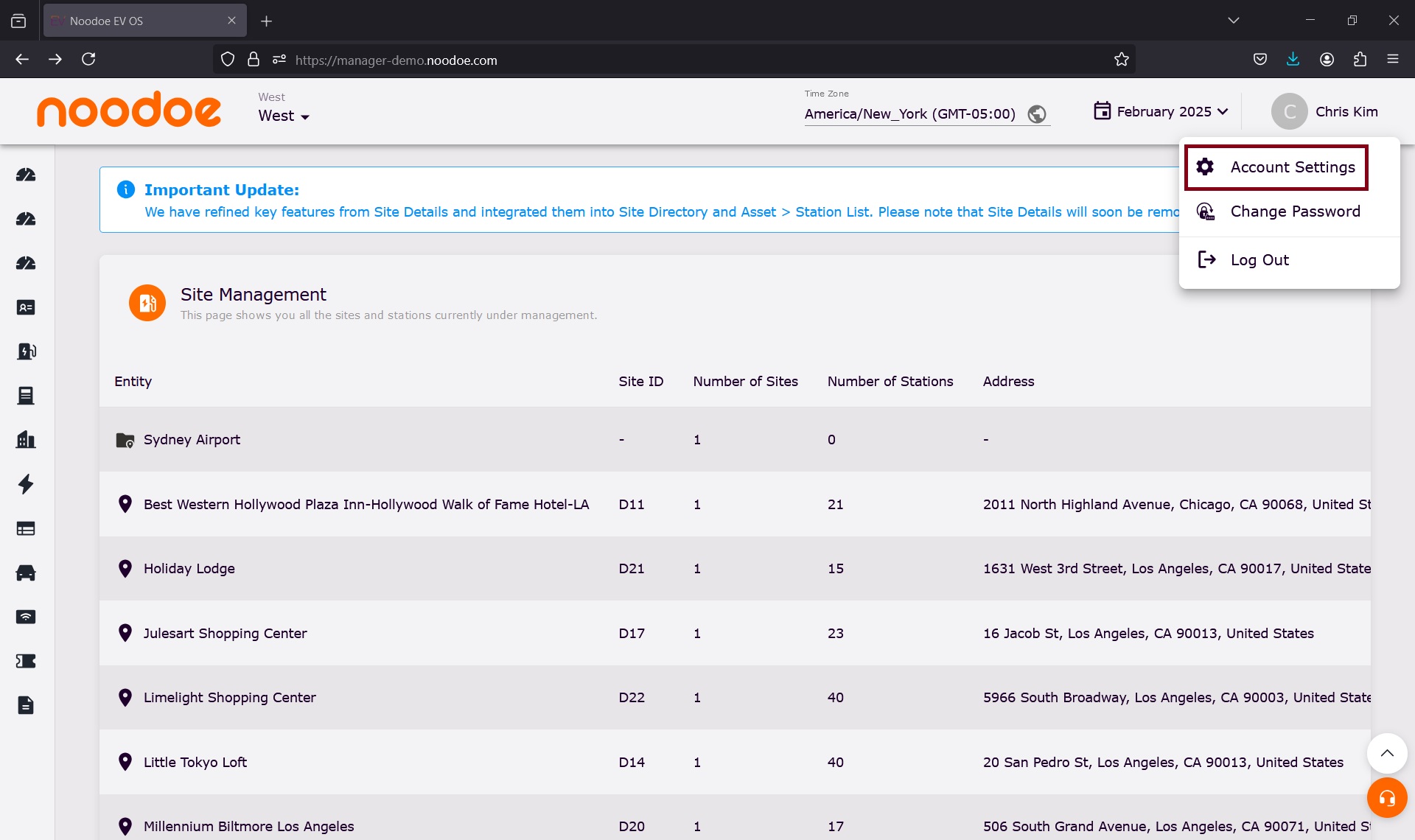Choose Change Password menu item
Viewport: 1415px width, 840px height.
(1294, 211)
